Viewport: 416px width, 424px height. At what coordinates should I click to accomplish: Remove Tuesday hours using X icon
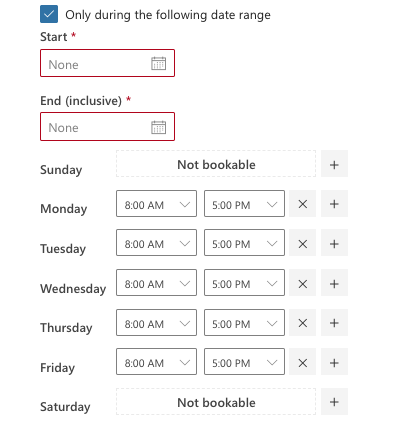(x=302, y=243)
